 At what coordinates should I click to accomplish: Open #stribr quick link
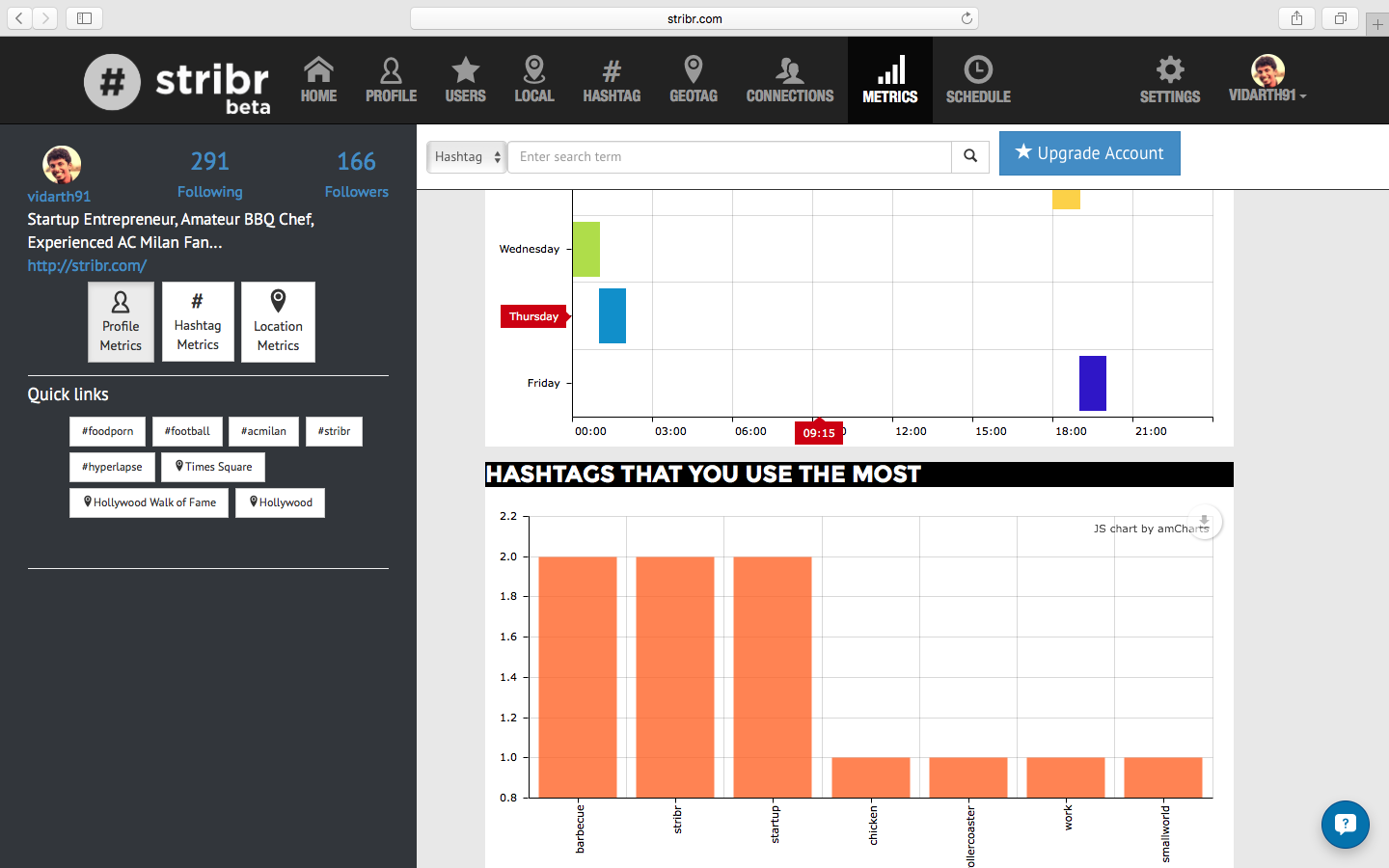(x=334, y=431)
